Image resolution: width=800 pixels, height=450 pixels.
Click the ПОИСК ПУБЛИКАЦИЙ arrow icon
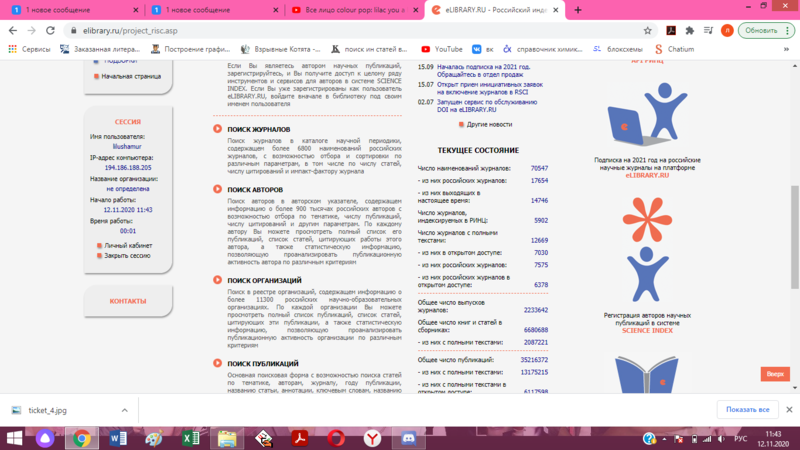(217, 363)
